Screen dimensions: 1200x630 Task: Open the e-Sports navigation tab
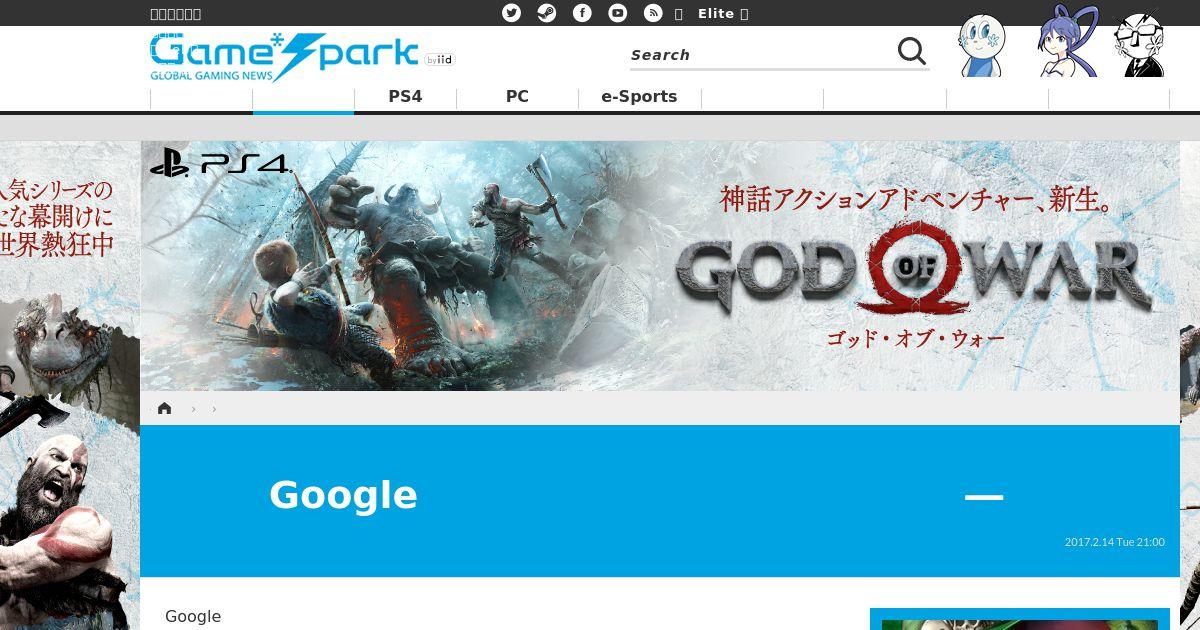pos(639,97)
